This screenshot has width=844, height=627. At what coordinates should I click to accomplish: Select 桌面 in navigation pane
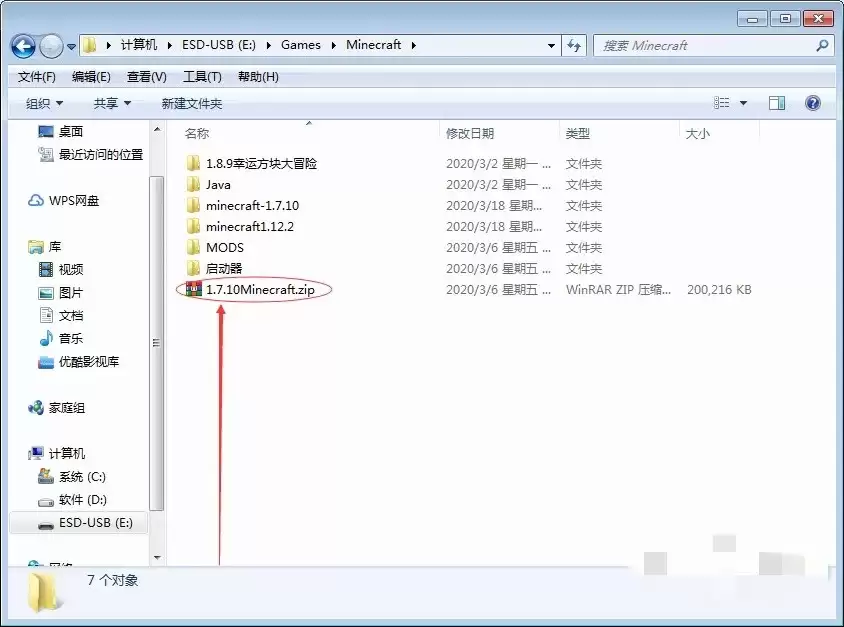pyautogui.click(x=71, y=131)
